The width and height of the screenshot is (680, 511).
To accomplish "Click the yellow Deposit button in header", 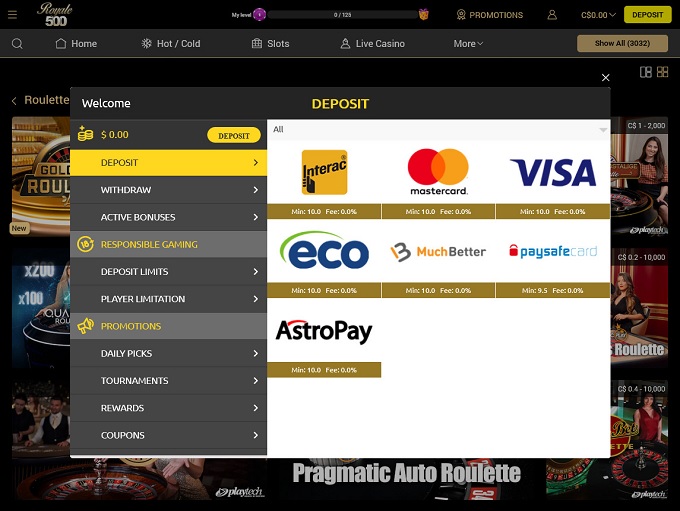I will (647, 15).
